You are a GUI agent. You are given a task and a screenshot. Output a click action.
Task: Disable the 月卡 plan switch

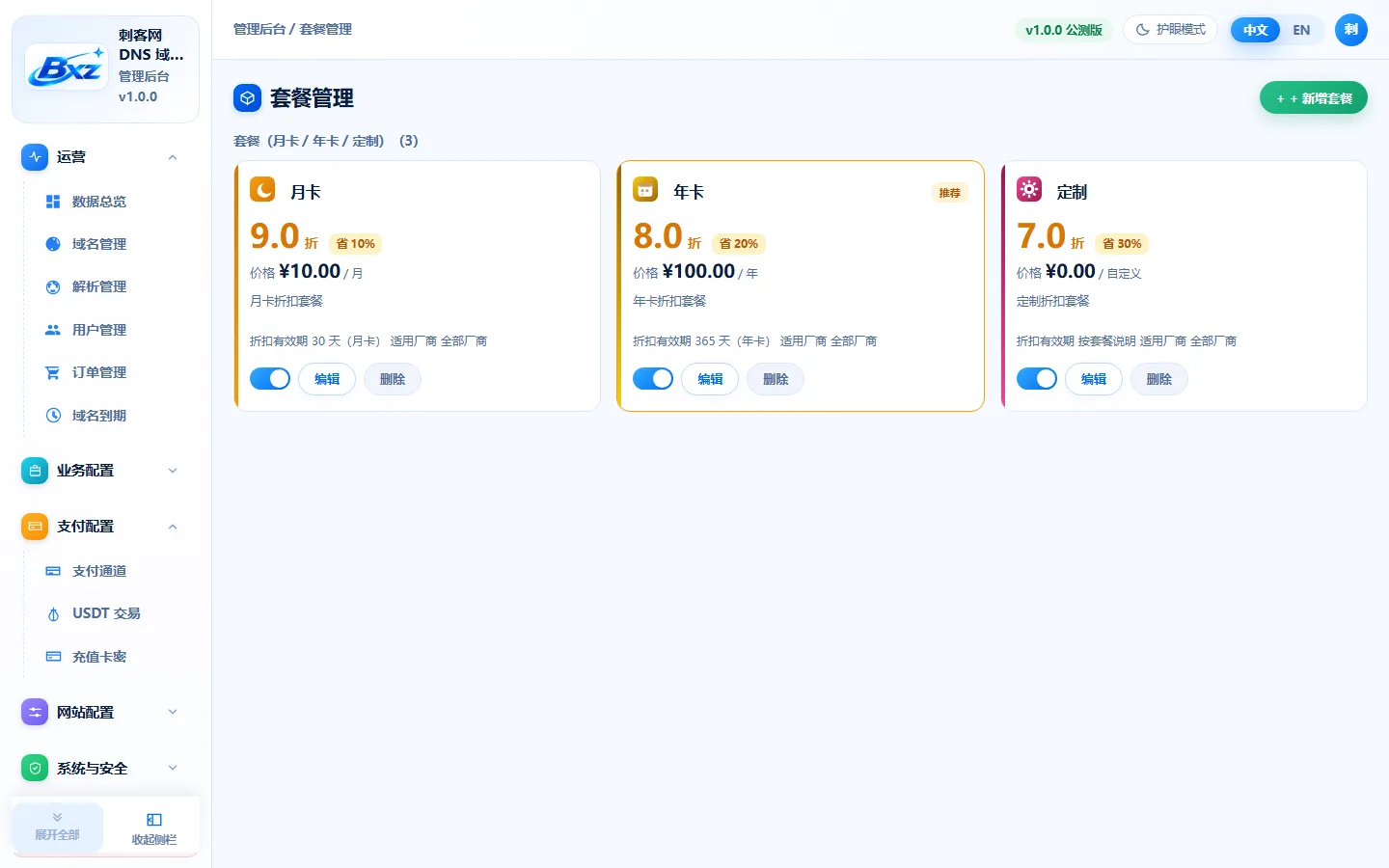tap(270, 379)
